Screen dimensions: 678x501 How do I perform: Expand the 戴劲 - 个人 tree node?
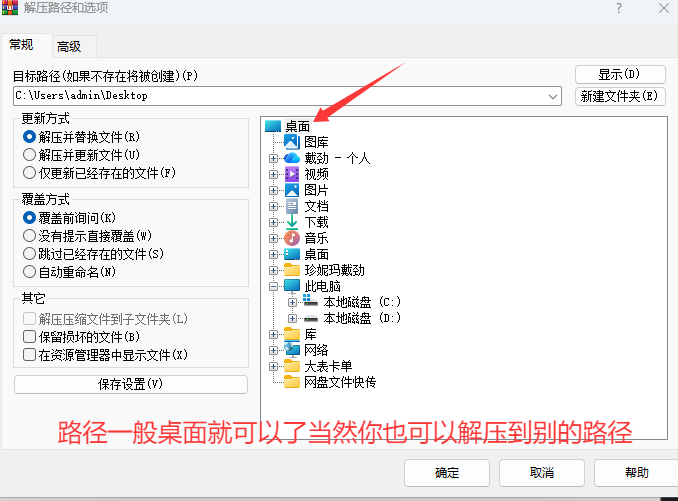coord(273,158)
